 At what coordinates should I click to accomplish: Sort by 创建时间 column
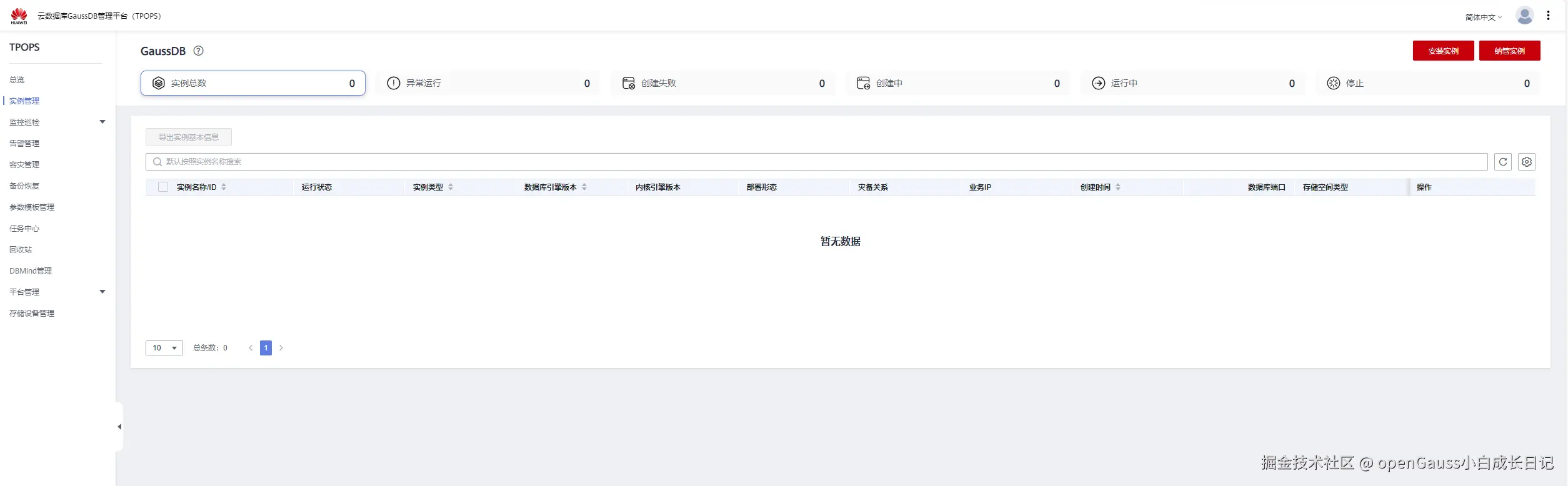point(1118,187)
